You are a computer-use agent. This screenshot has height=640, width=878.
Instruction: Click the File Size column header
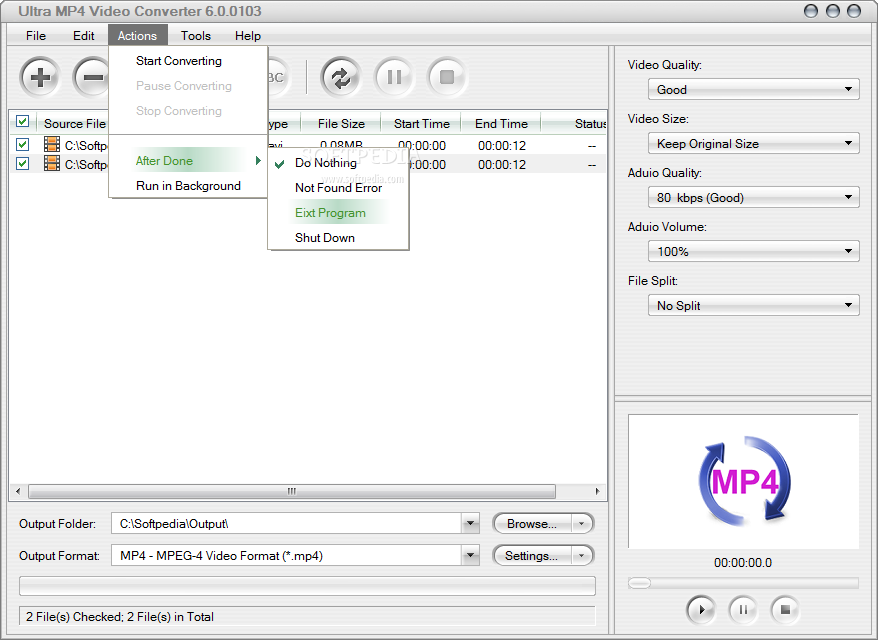coord(341,123)
